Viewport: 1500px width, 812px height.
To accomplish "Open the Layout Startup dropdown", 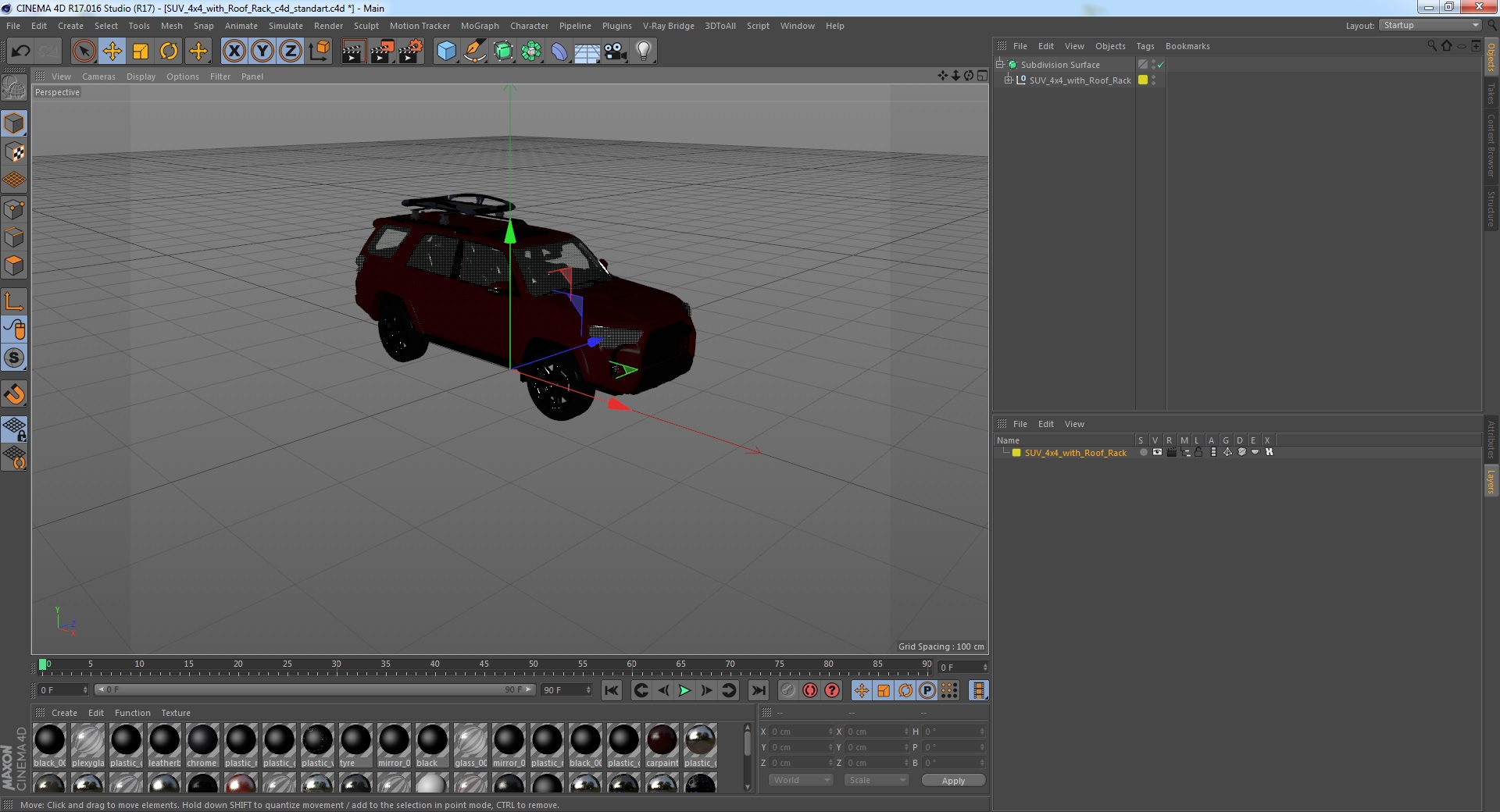I will point(1430,25).
